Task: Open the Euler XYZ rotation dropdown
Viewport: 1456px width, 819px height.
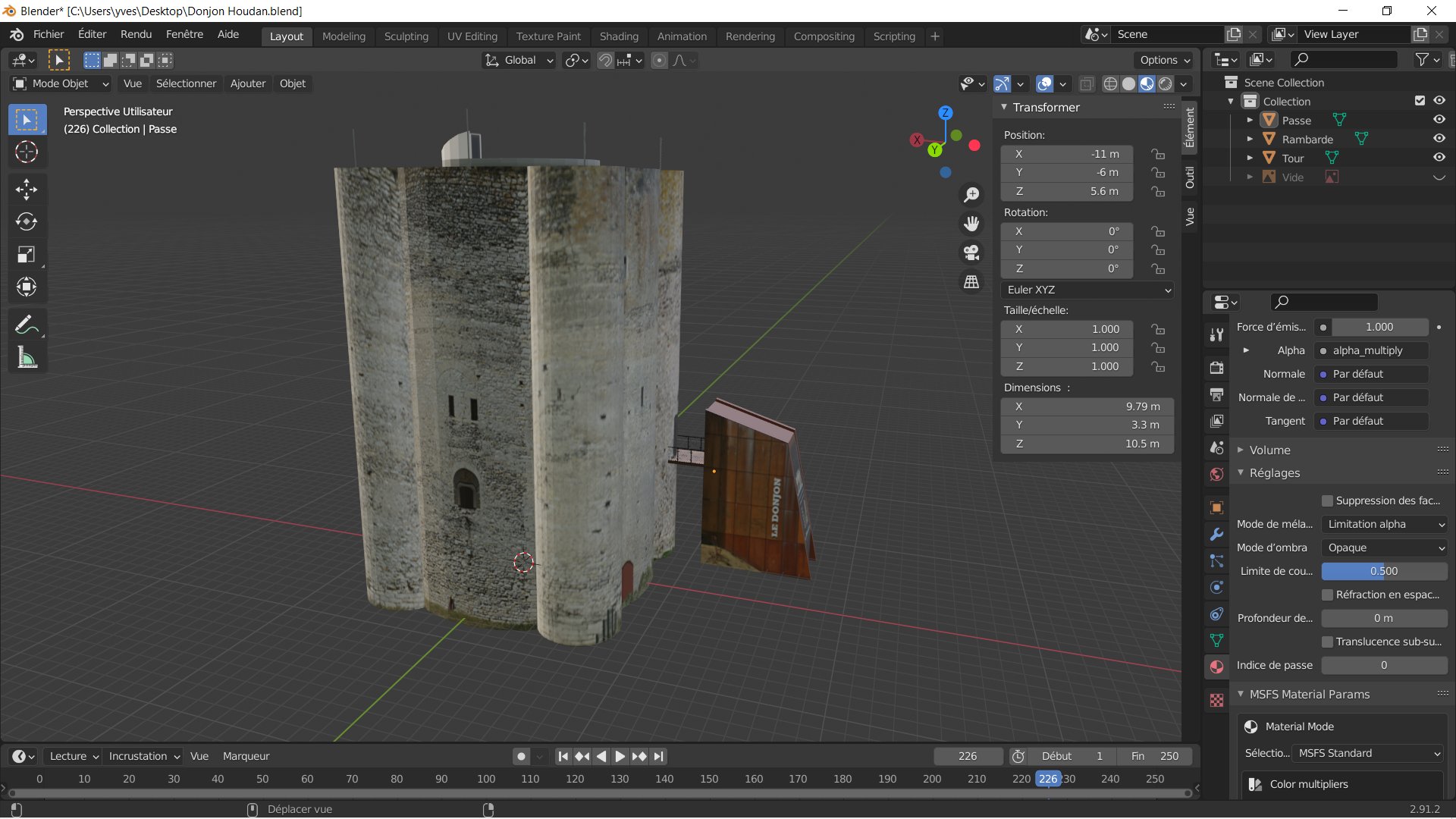Action: point(1088,290)
